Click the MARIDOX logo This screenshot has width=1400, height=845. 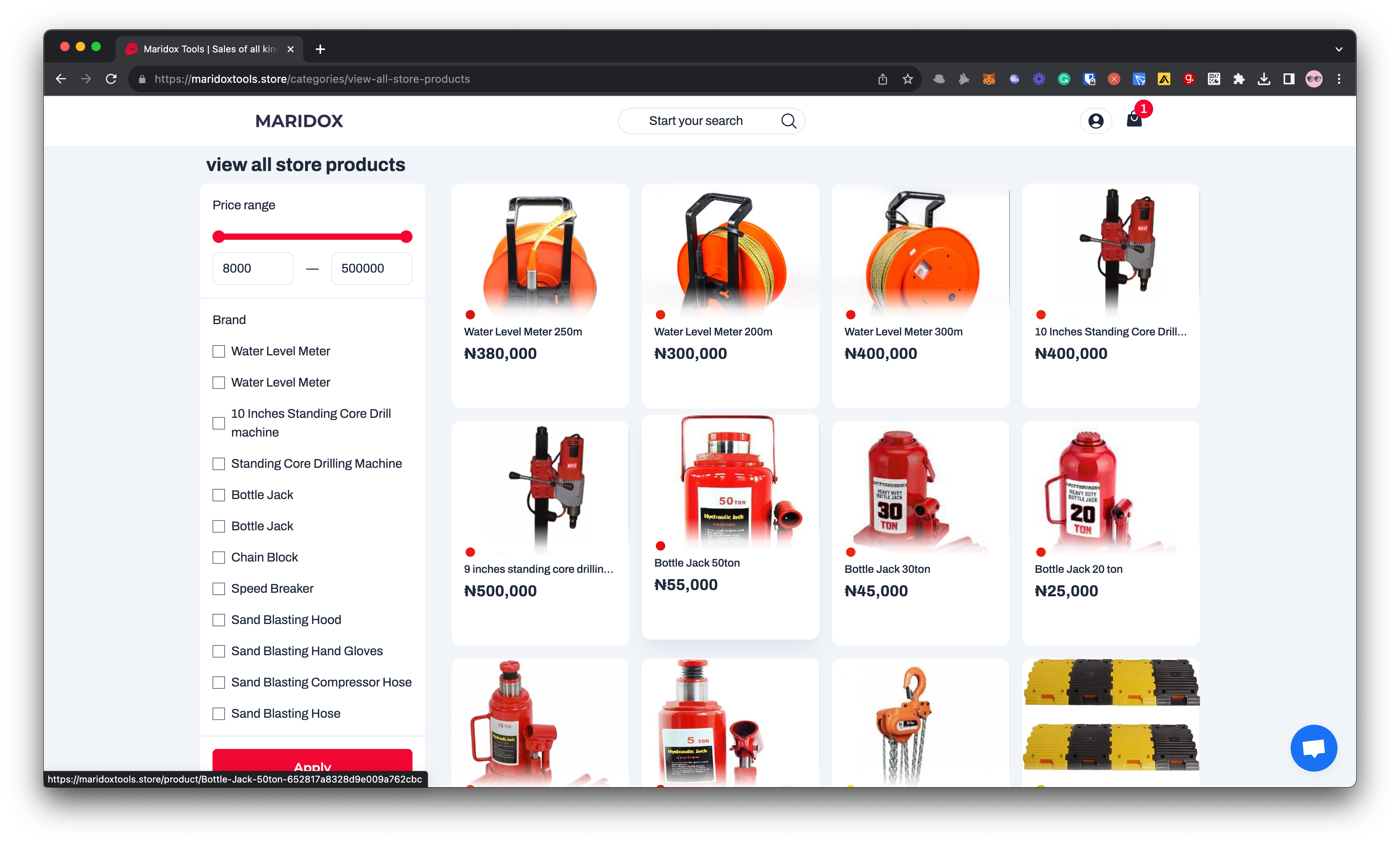coord(299,120)
